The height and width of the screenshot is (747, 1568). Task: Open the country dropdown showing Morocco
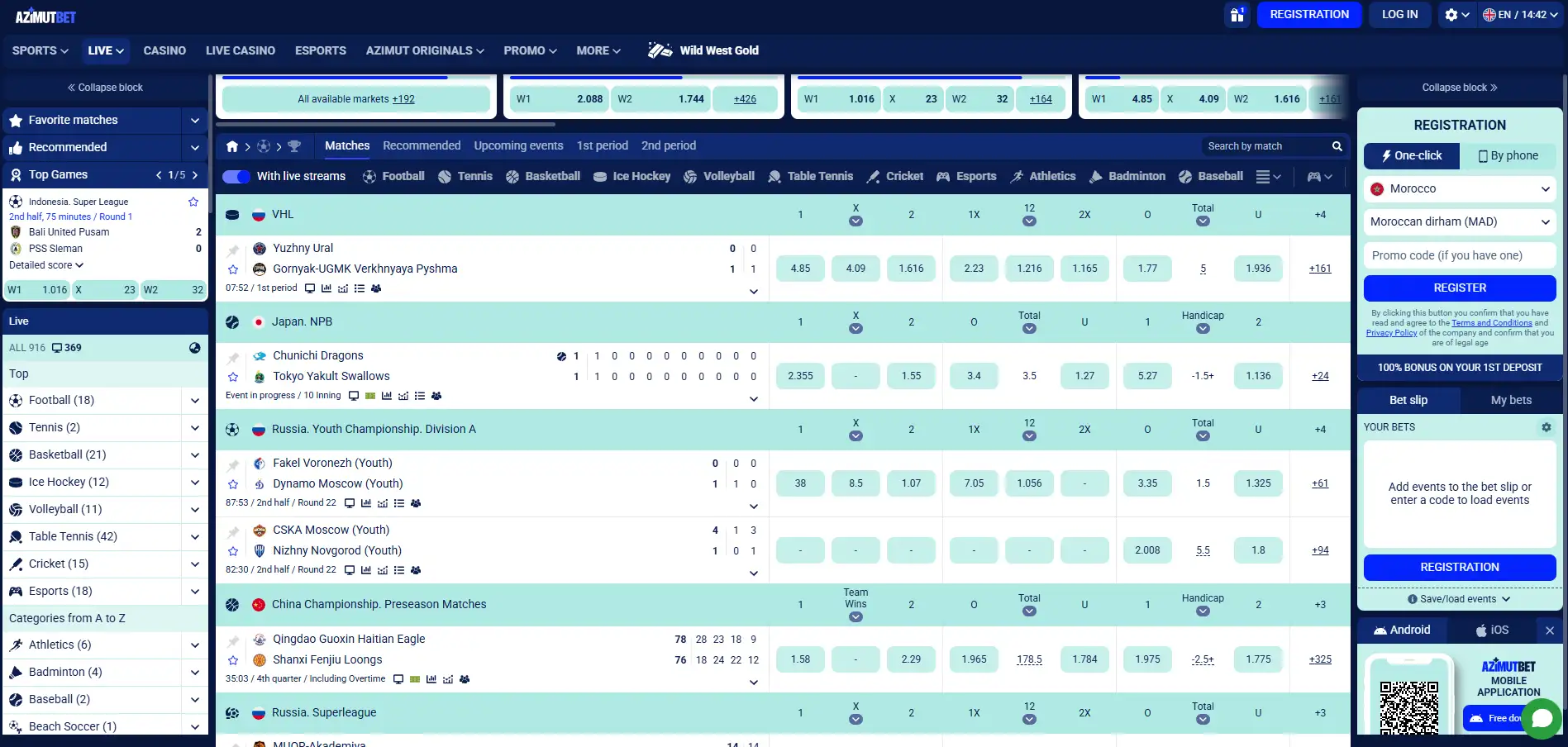tap(1460, 189)
